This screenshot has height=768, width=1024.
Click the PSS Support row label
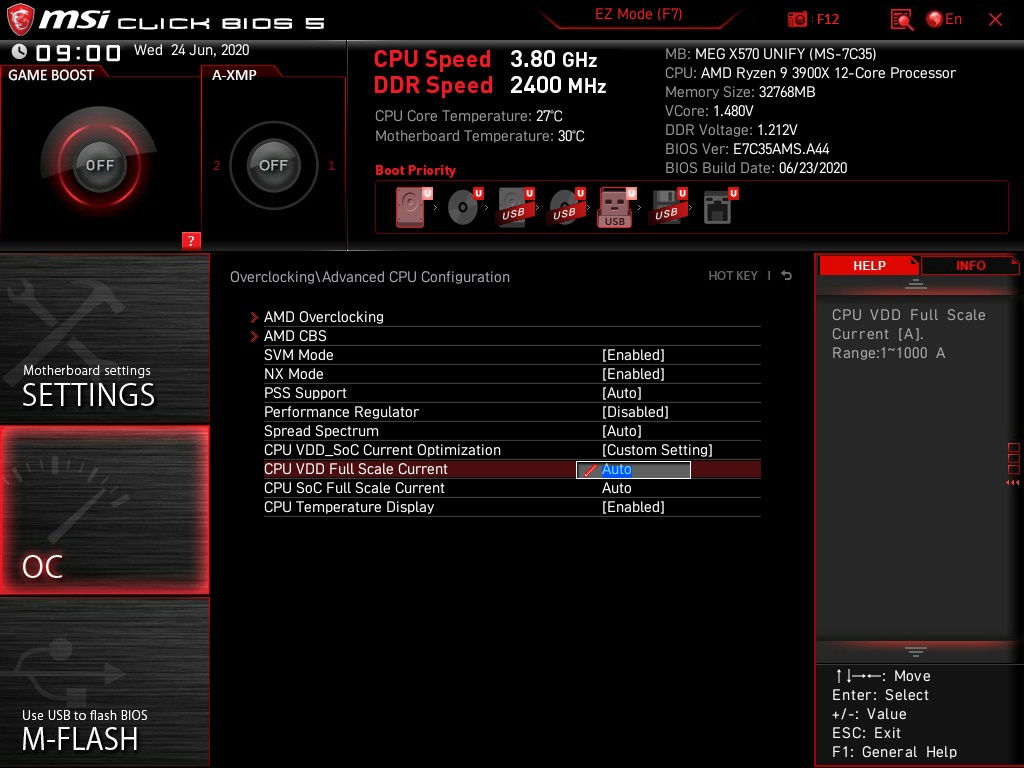[305, 392]
